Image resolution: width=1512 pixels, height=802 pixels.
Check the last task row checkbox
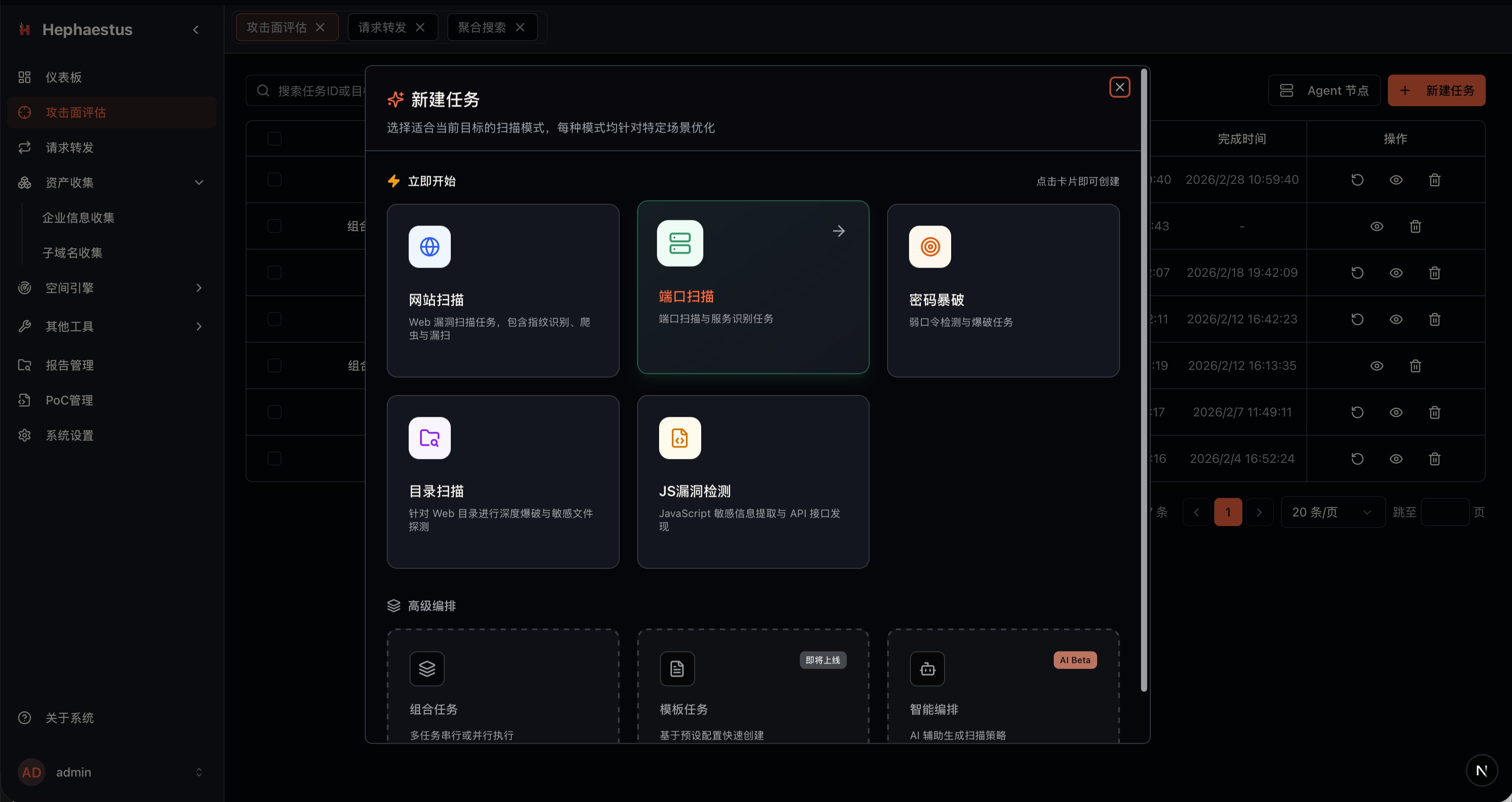click(x=274, y=458)
